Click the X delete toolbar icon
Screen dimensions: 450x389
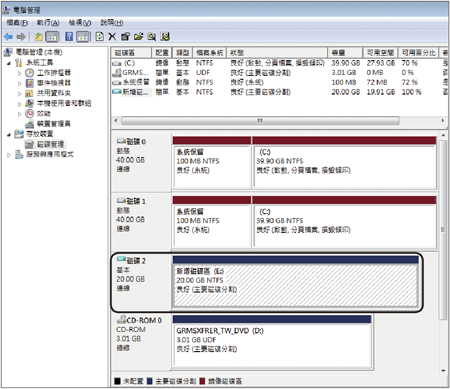tap(112, 36)
